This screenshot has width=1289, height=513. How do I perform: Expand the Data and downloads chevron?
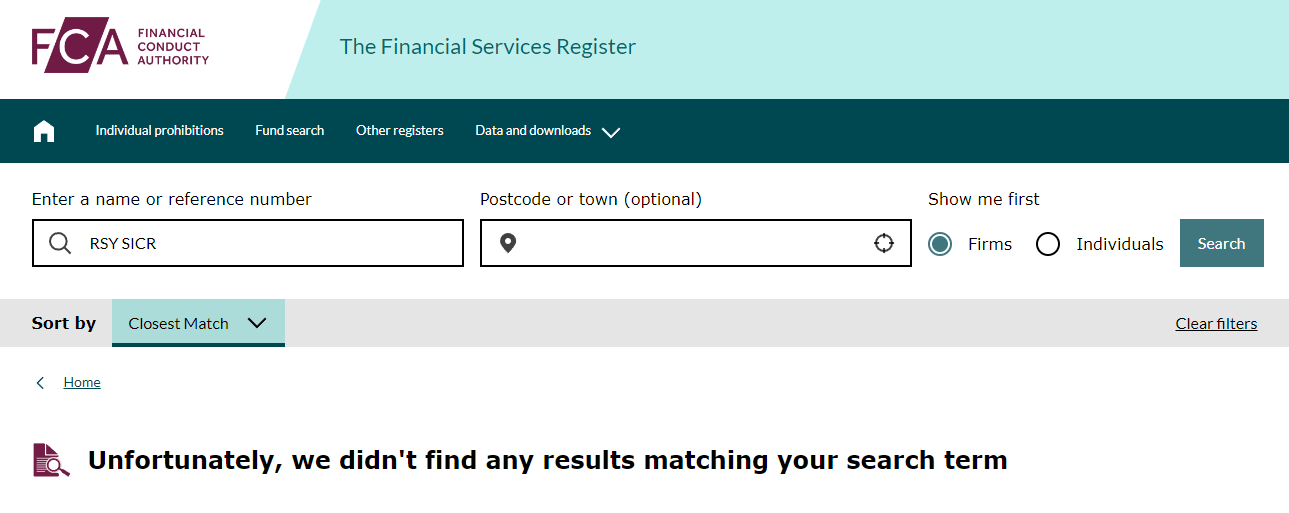tap(612, 132)
